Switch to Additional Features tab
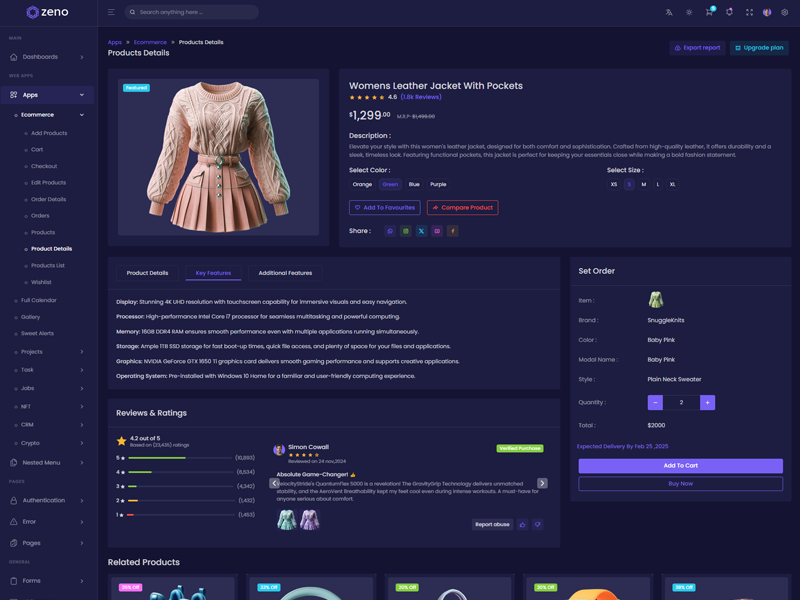Viewport: 800px width, 600px height. pos(285,273)
